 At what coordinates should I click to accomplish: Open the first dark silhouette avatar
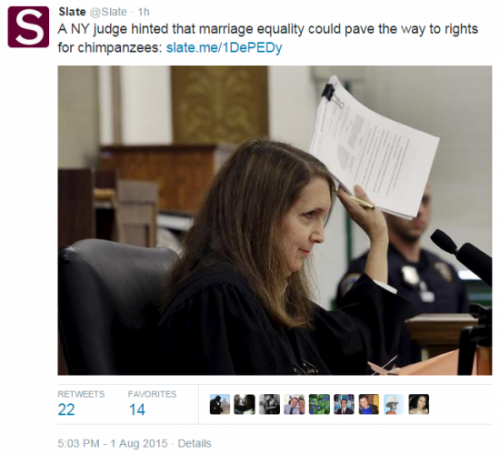click(220, 404)
